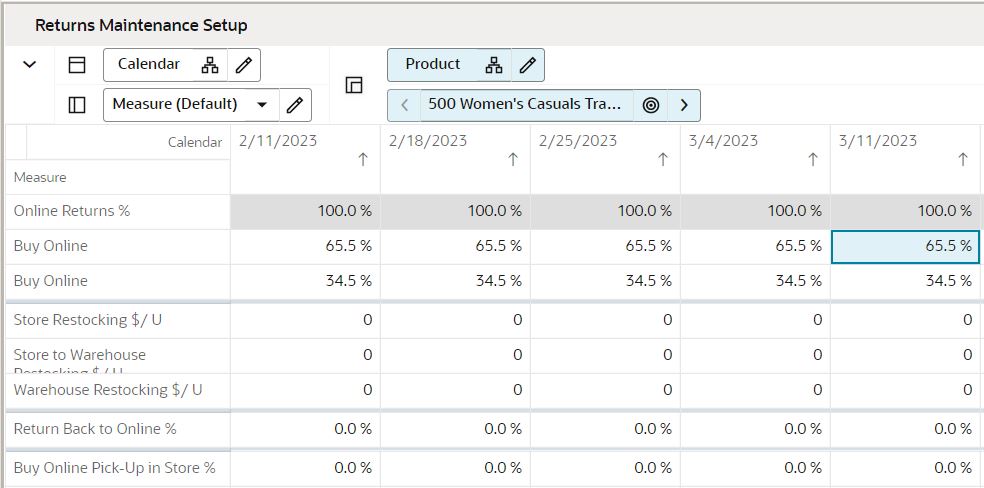Collapse the axis toolbar with the chevron

pos(30,65)
